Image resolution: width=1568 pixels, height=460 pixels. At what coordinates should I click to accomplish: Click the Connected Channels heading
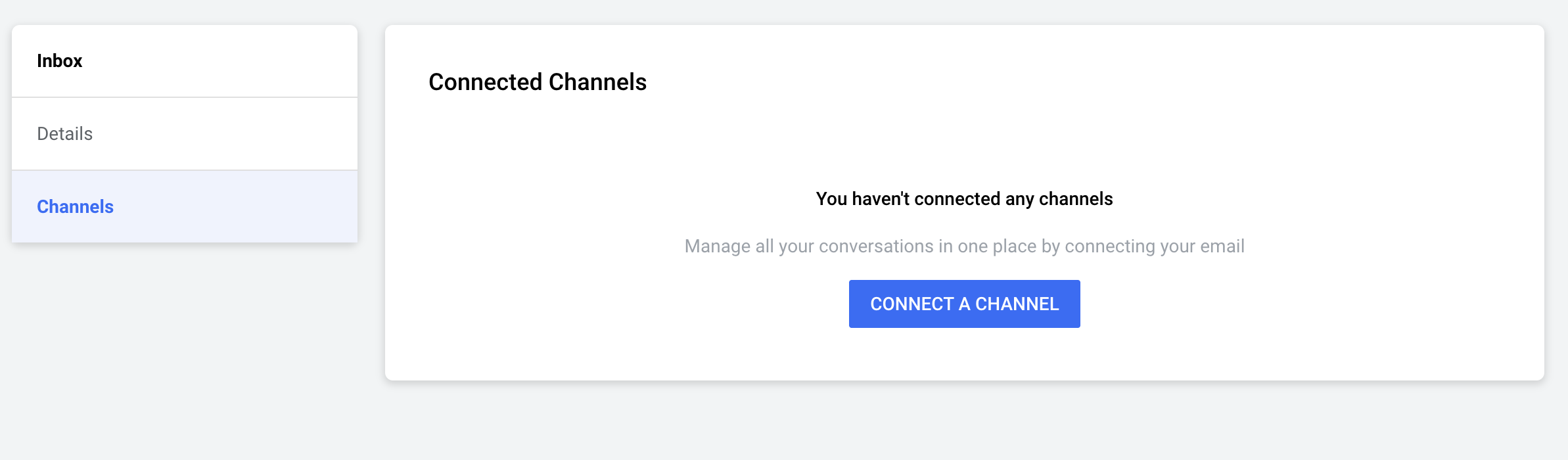[x=538, y=82]
